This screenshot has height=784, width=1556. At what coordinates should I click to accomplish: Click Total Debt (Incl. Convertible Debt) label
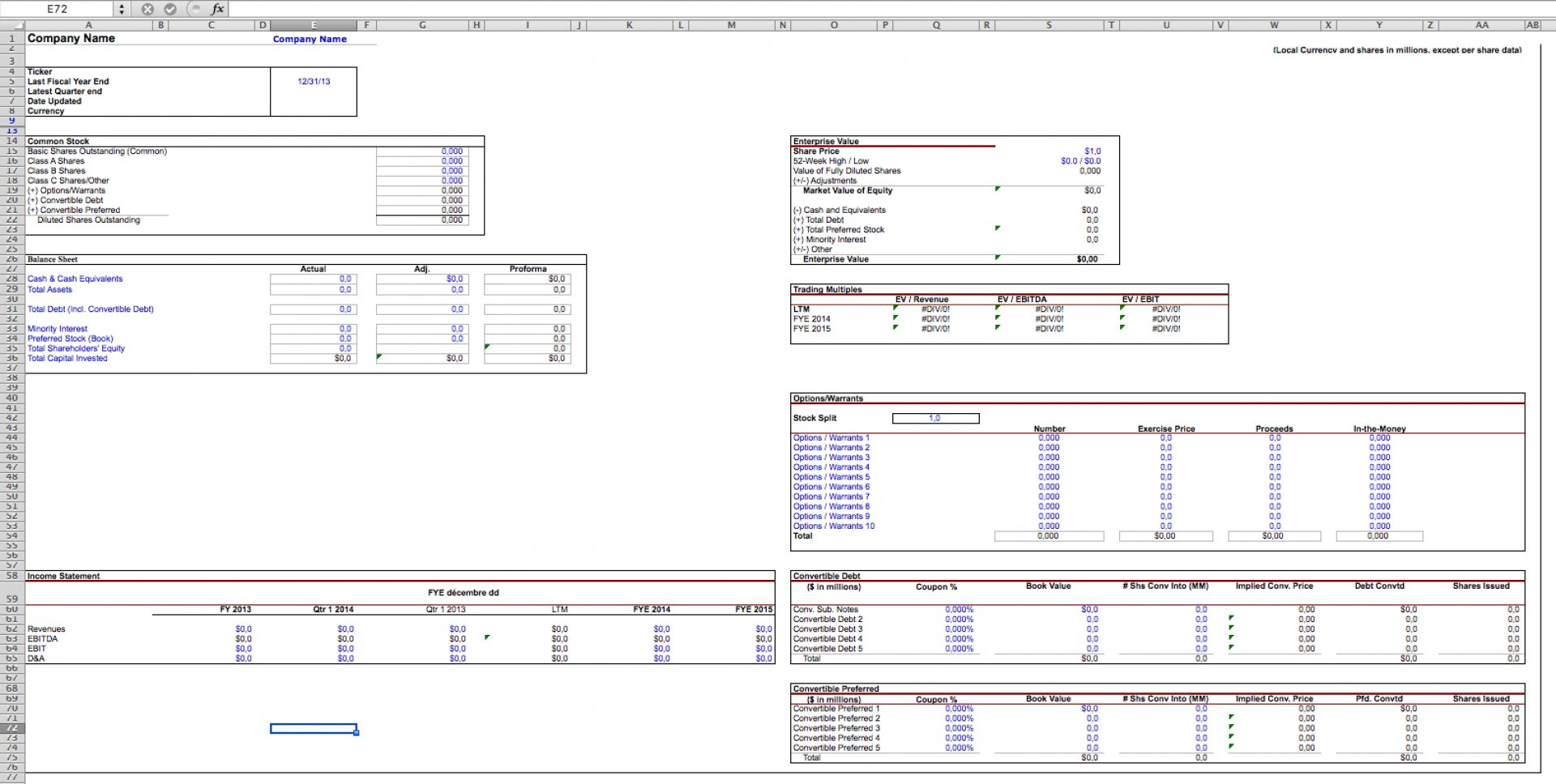[90, 309]
